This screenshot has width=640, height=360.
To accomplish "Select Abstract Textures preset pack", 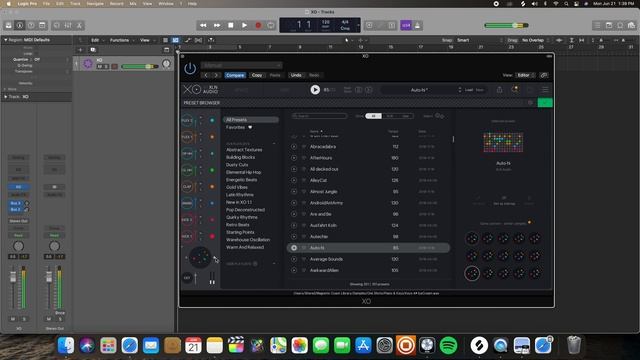I will pyautogui.click(x=244, y=150).
